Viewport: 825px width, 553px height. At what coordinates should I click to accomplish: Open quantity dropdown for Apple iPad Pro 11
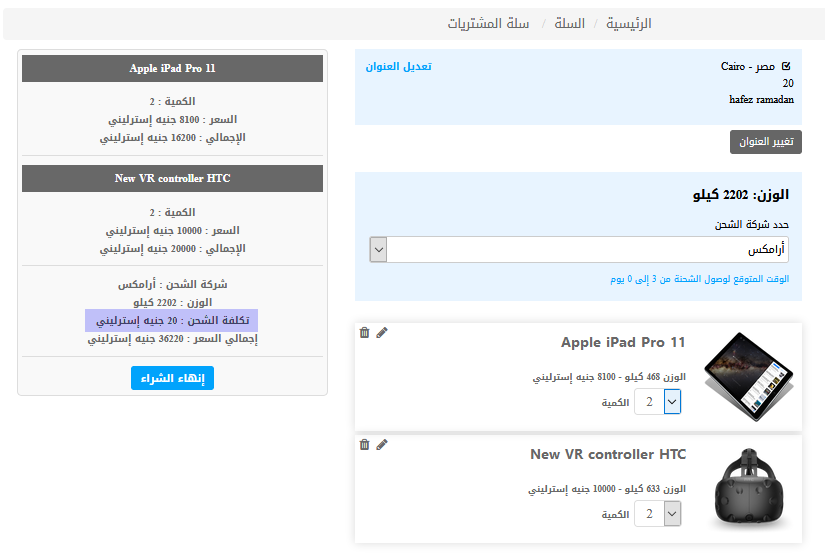pyautogui.click(x=658, y=402)
